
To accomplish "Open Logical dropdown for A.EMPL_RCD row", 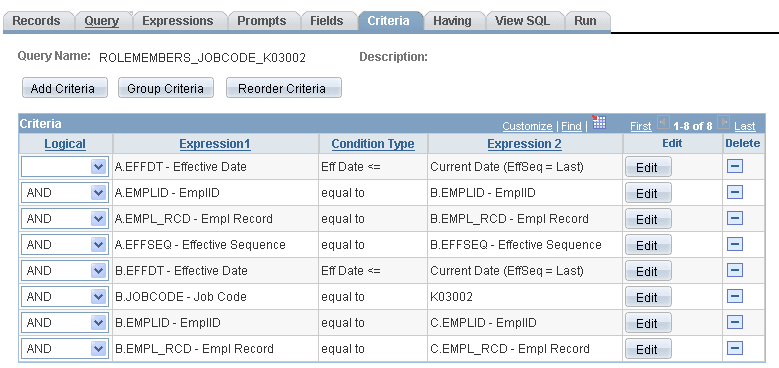I will coord(65,219).
